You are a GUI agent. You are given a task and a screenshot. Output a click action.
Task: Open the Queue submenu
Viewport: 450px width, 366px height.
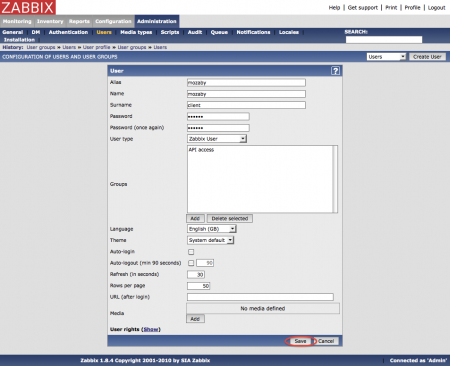click(x=219, y=32)
